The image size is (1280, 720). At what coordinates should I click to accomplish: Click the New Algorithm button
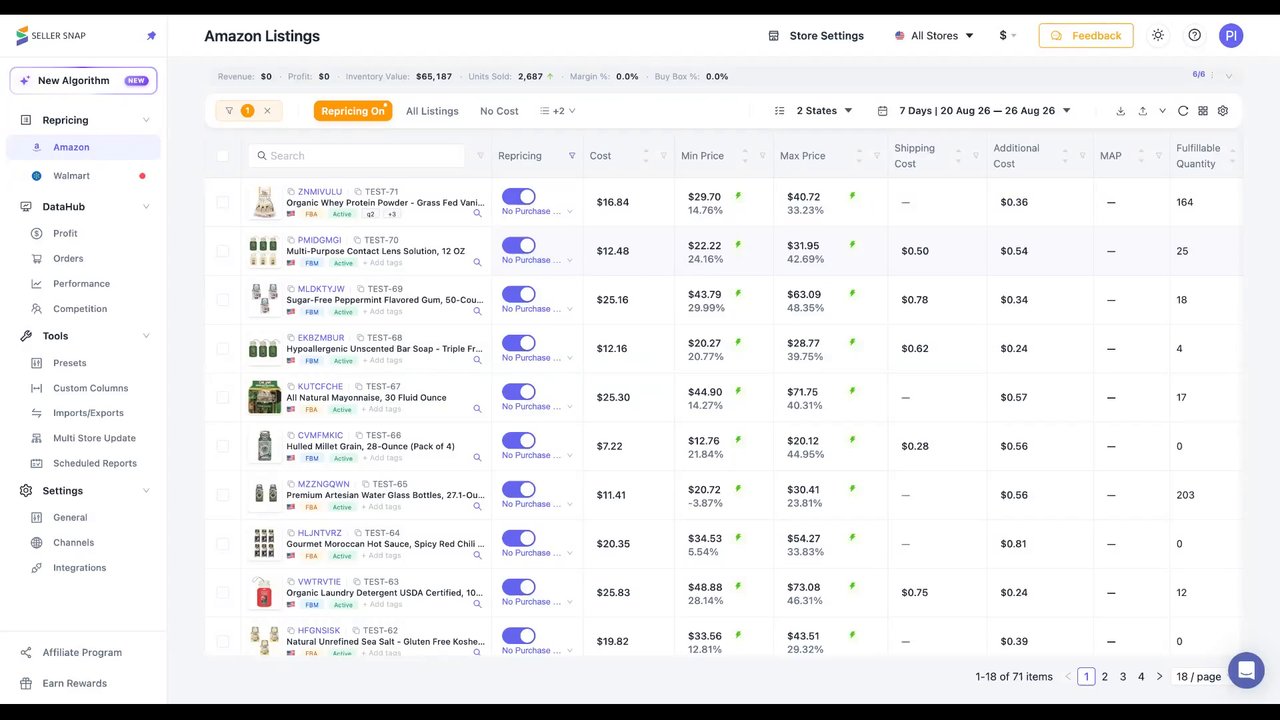click(83, 80)
